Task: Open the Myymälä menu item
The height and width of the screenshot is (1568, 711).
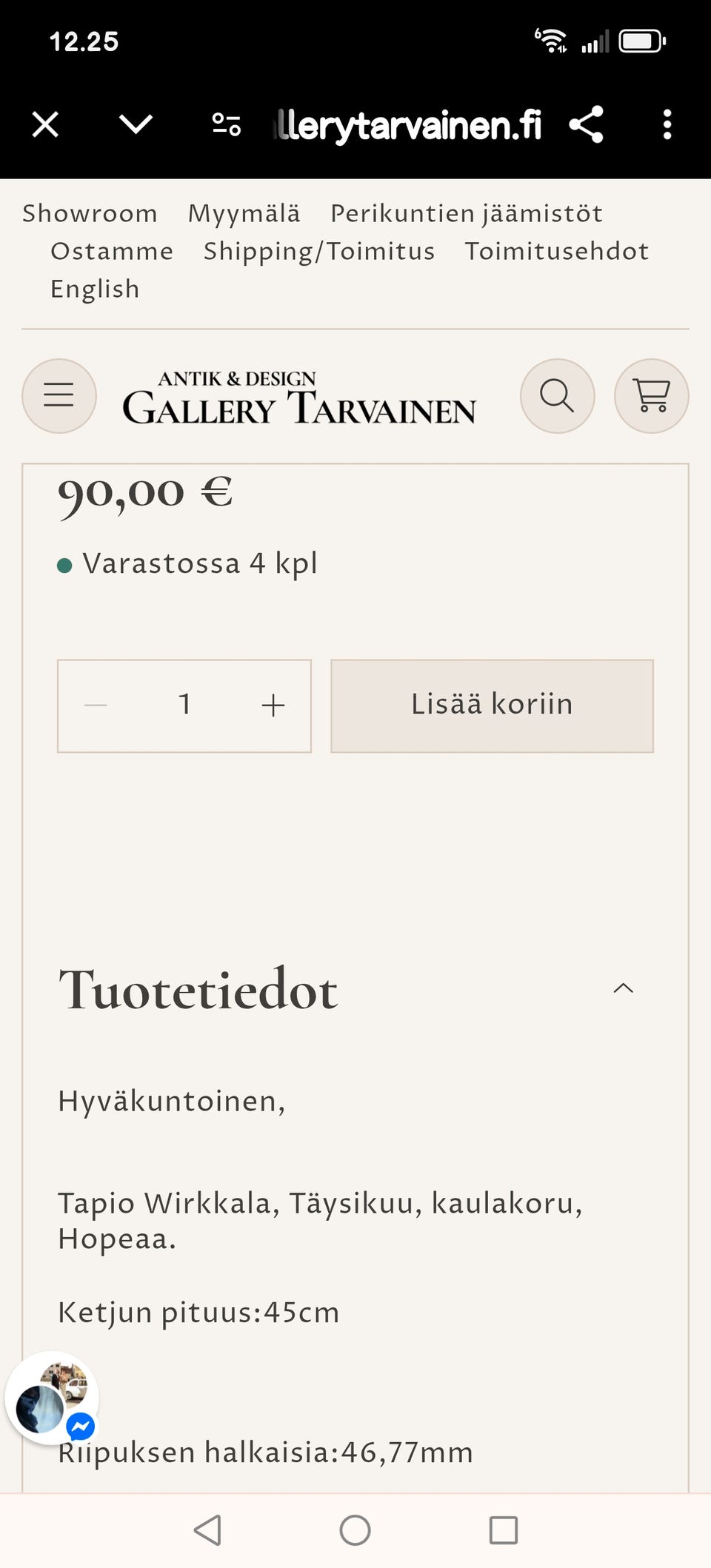Action: pos(244,212)
